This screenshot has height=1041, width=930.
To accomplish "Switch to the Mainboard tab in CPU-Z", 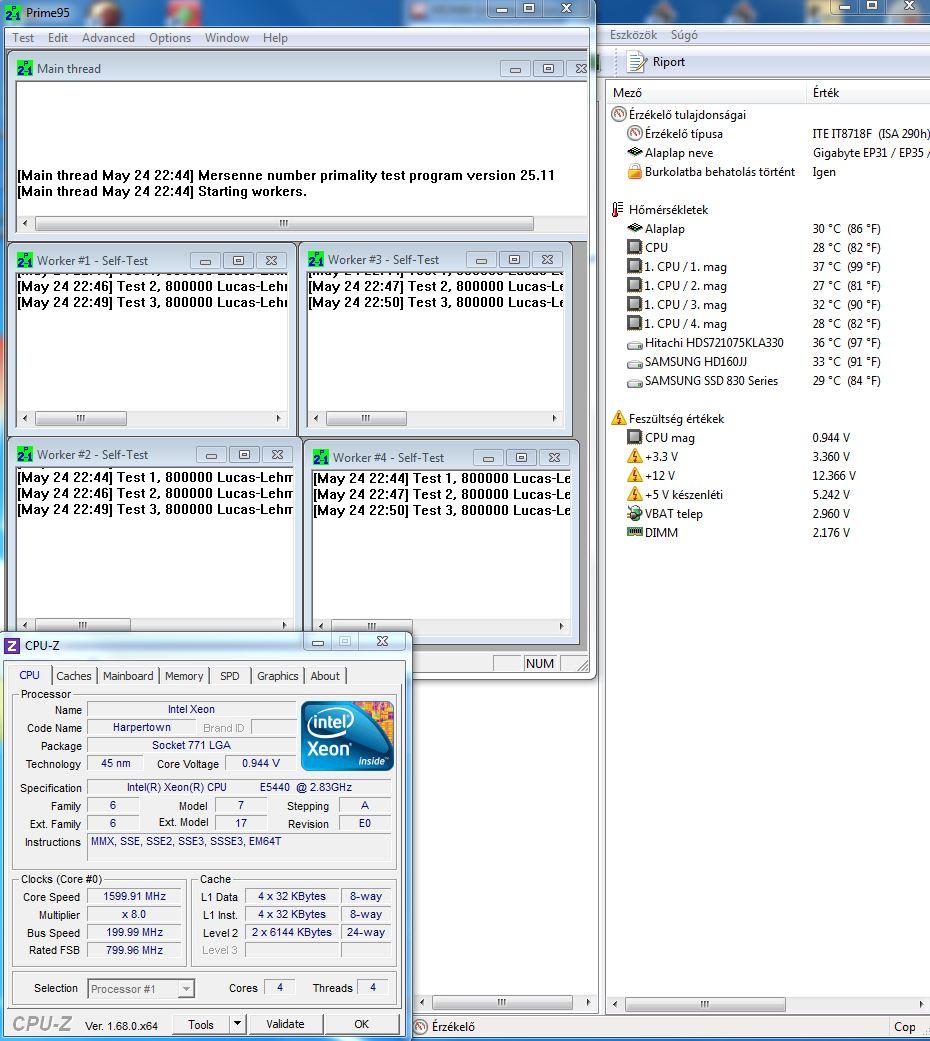I will 128,676.
